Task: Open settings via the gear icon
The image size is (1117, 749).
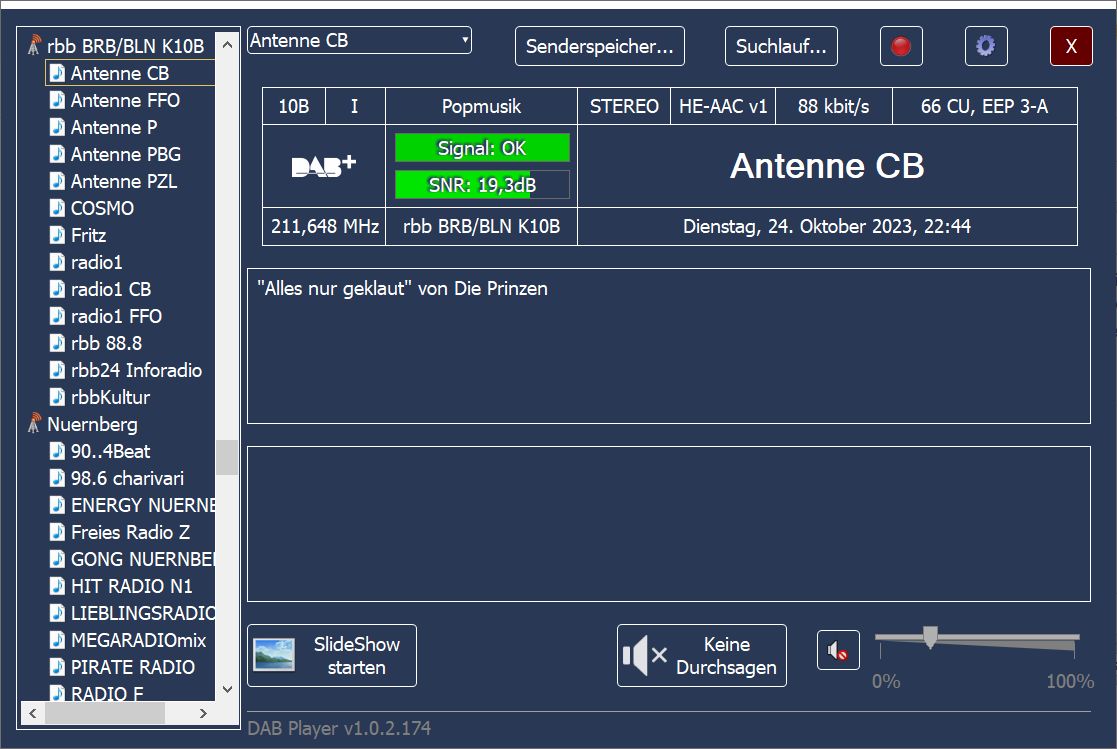Action: pos(986,46)
